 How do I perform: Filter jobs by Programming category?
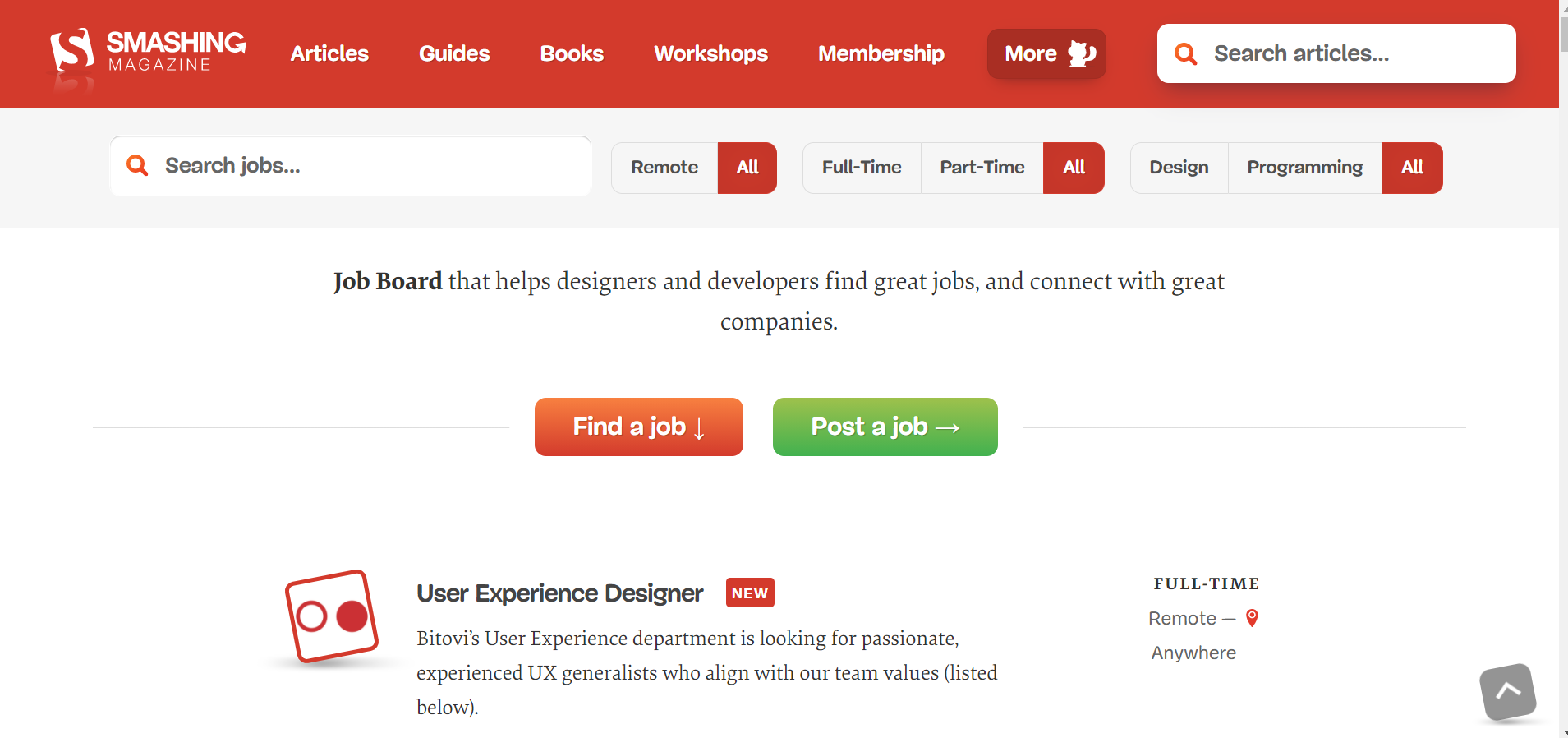click(1304, 168)
